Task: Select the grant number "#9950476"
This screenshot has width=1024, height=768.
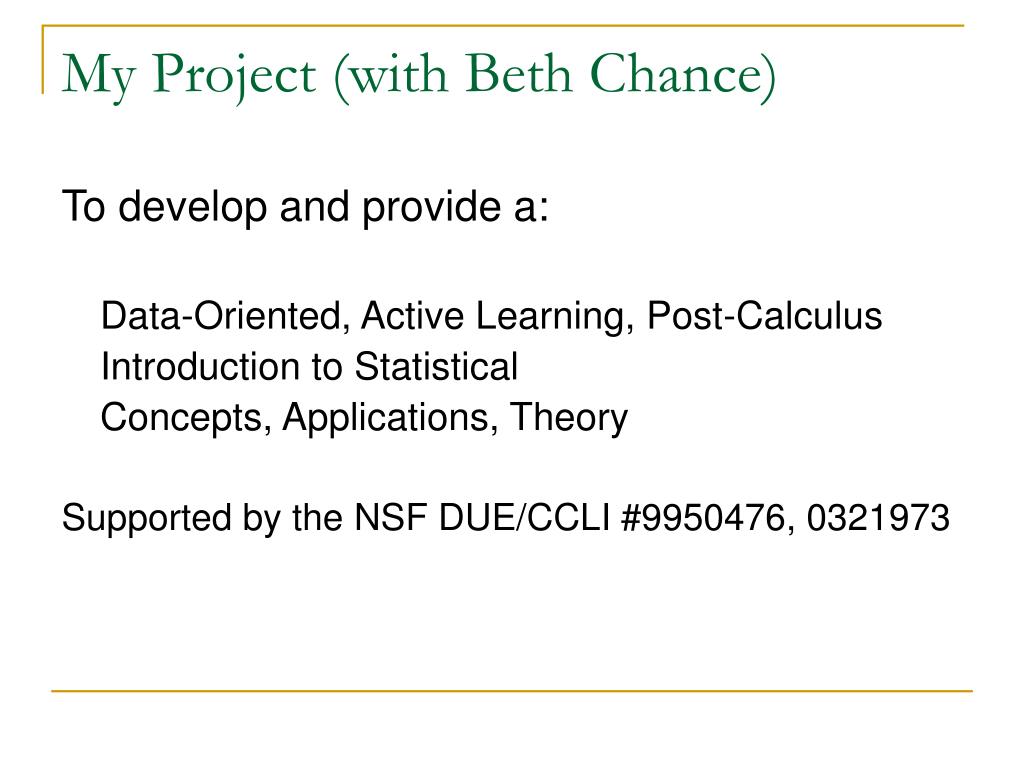Action: point(703,518)
